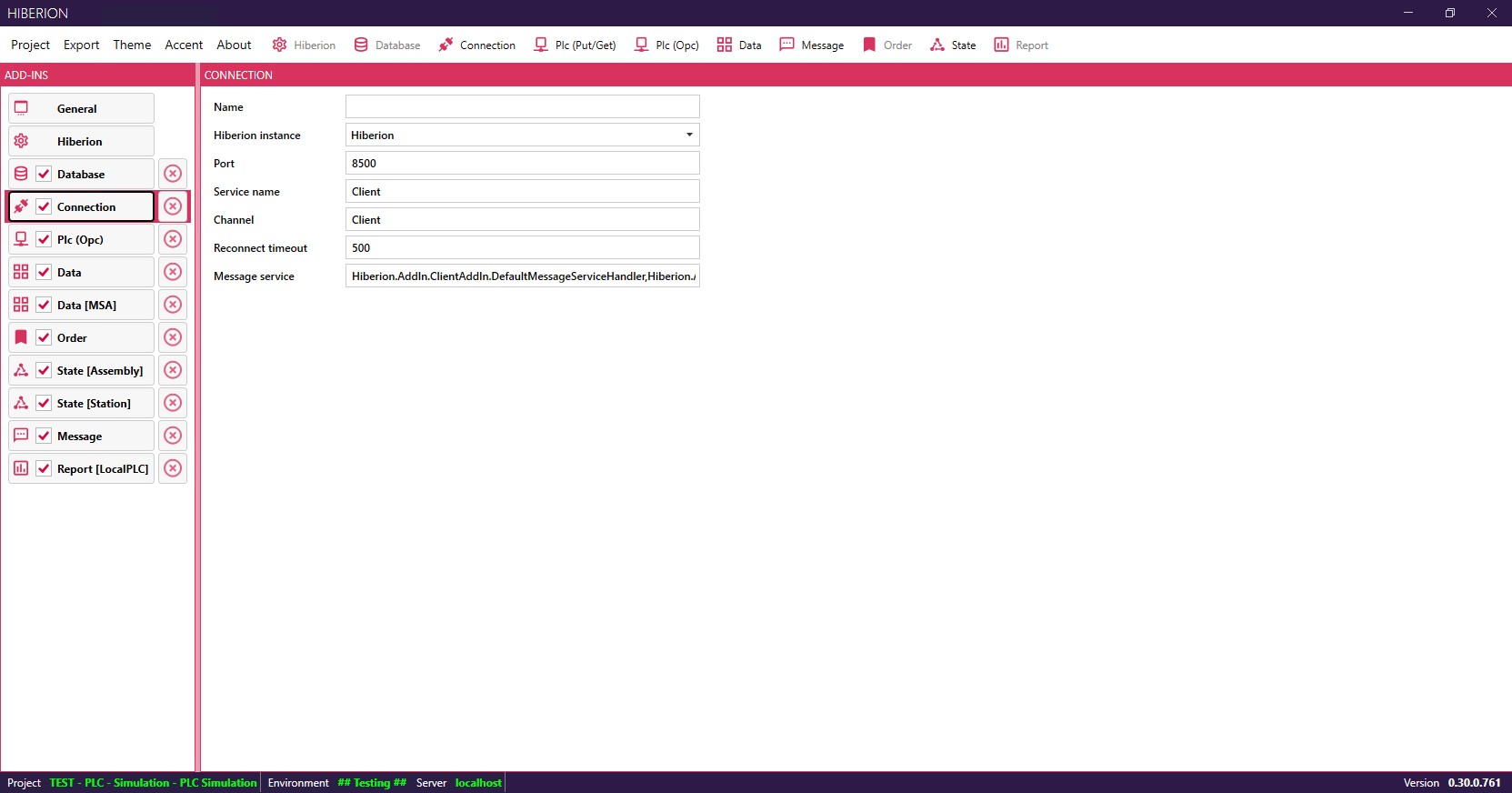Screen dimensions: 1512x793
Task: Open the Theme menu
Action: pos(132,45)
